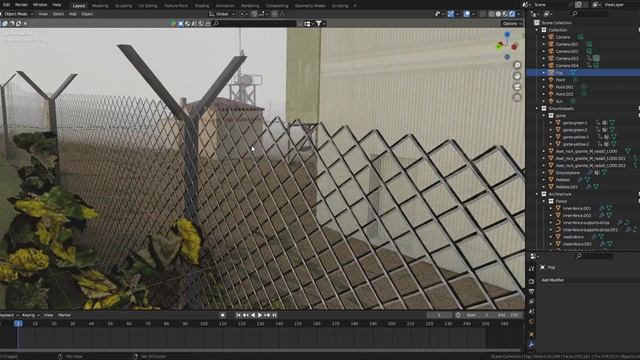The height and width of the screenshot is (360, 640).
Task: Open the Render properties tab
Action: (531, 282)
